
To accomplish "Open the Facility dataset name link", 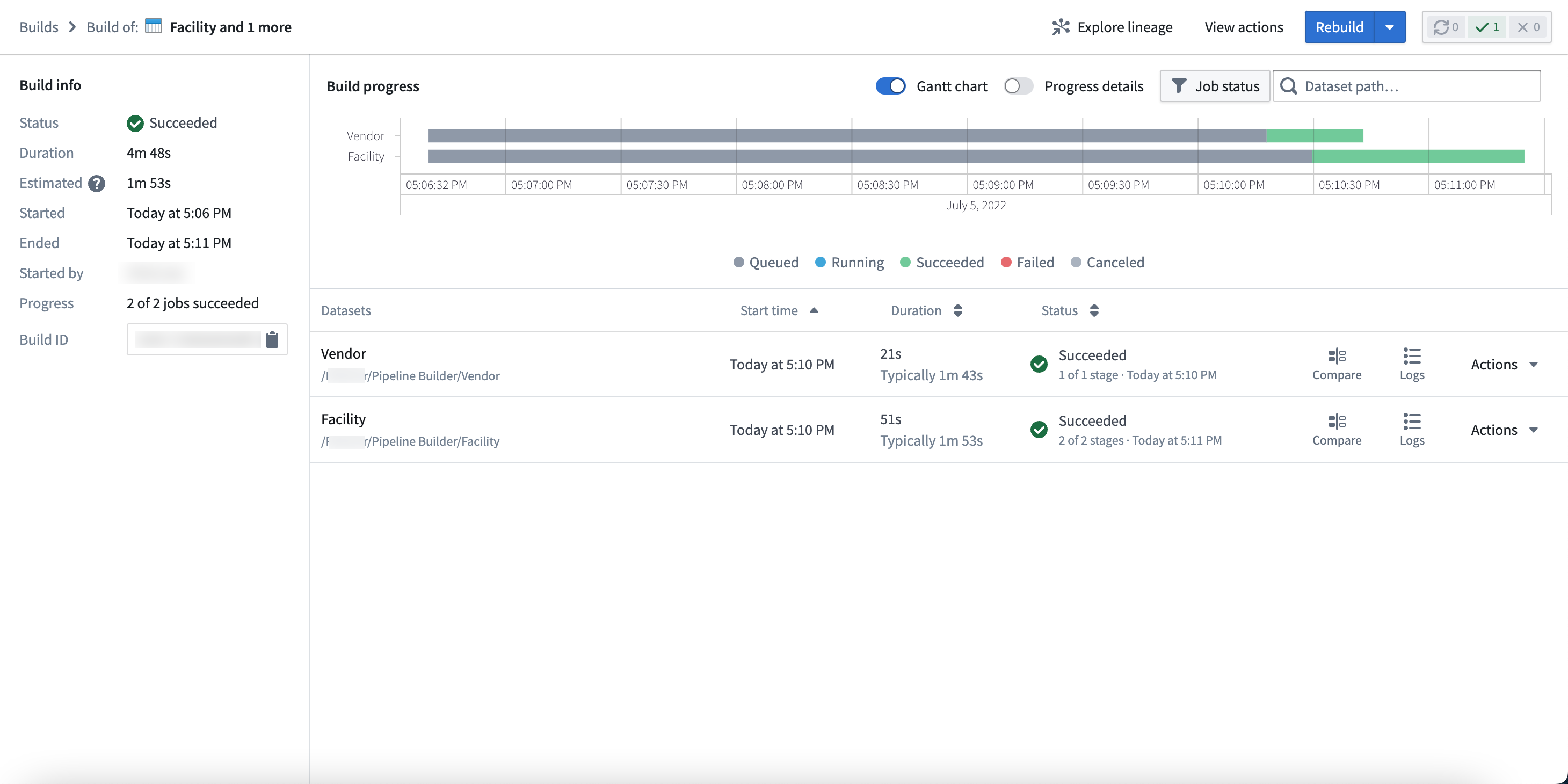I will tap(343, 419).
